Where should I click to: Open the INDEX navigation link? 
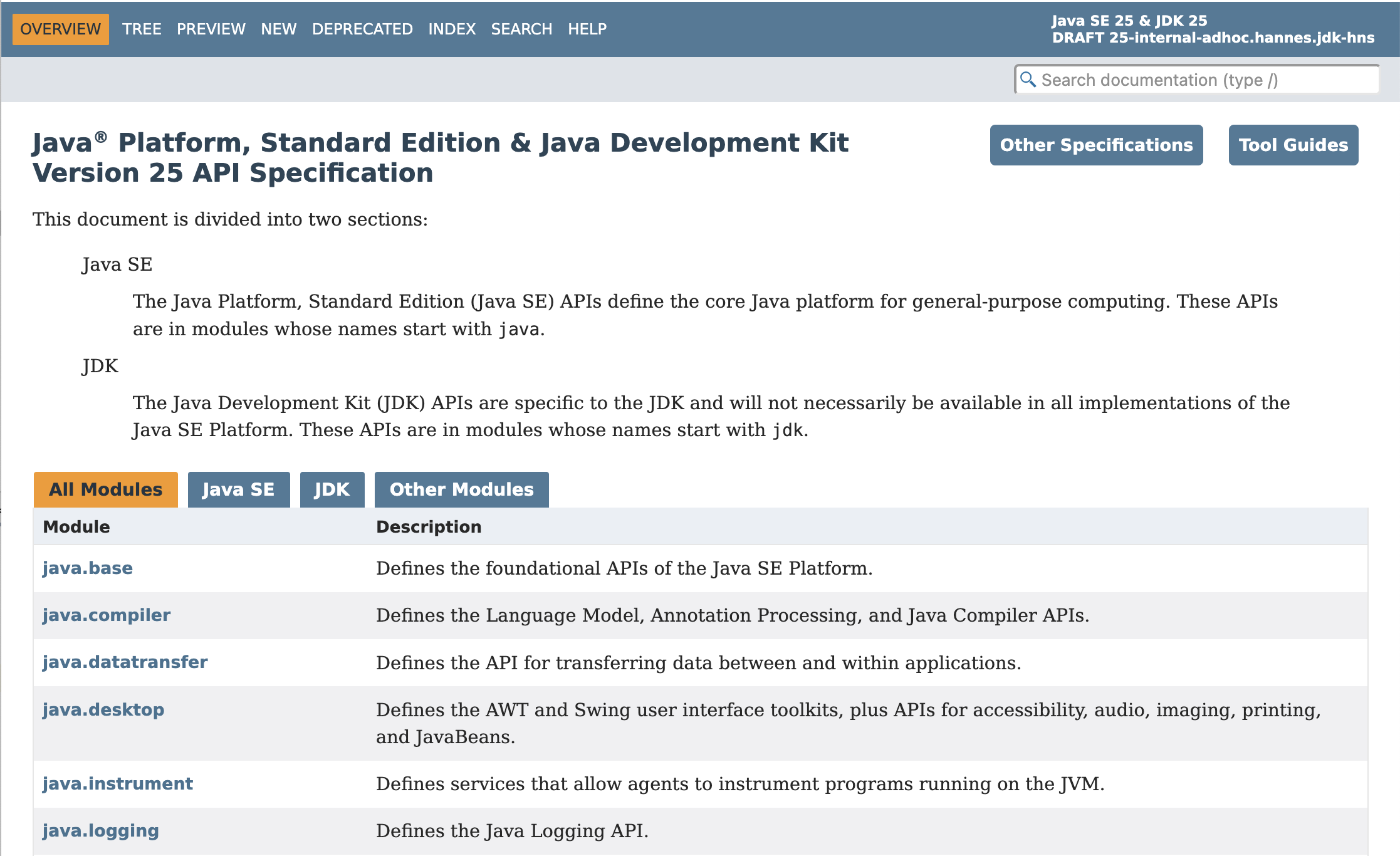(451, 29)
